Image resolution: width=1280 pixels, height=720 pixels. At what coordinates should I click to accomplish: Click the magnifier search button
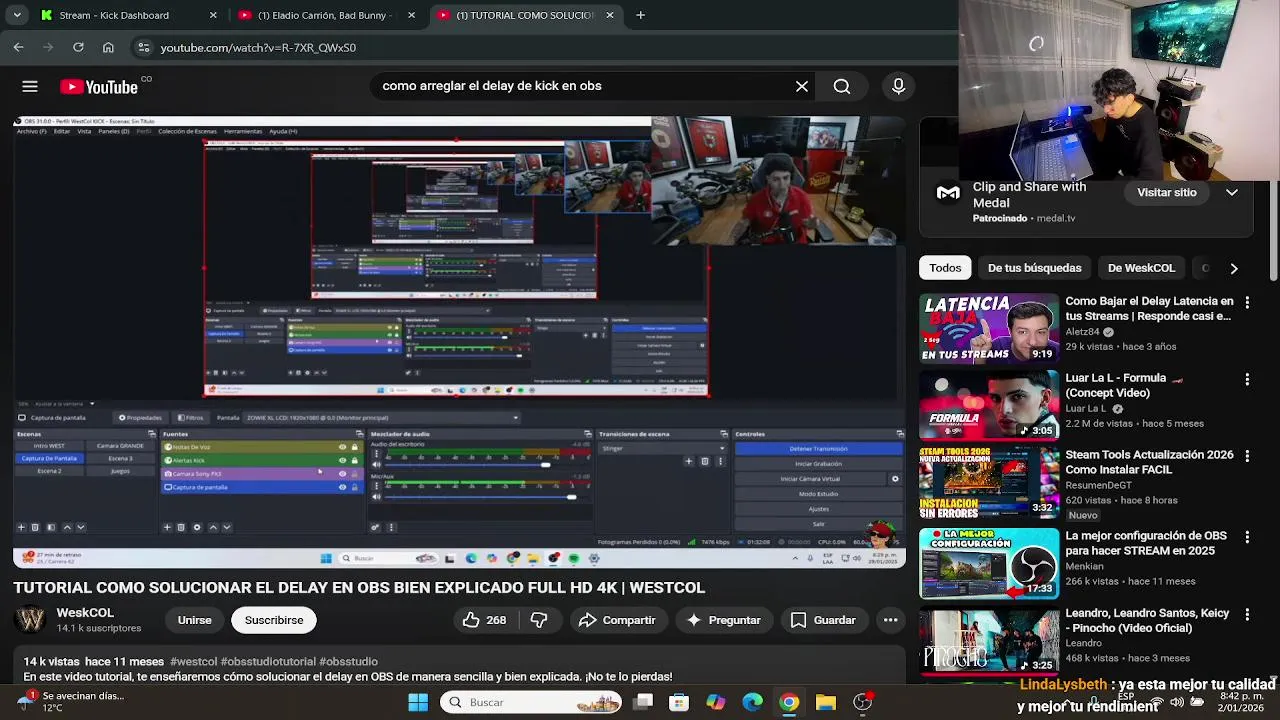pyautogui.click(x=842, y=86)
